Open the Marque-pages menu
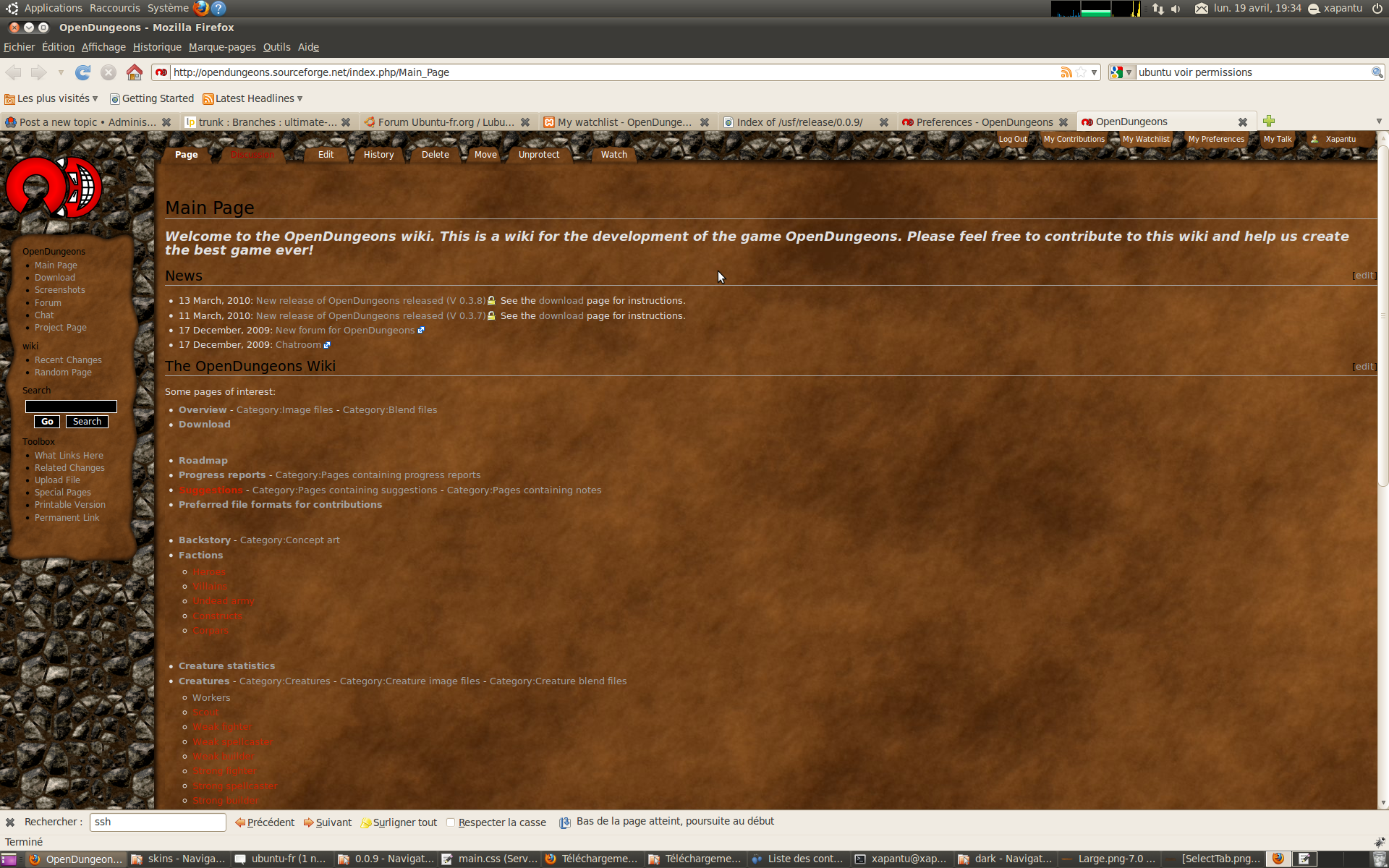This screenshot has width=1389, height=868. (222, 47)
